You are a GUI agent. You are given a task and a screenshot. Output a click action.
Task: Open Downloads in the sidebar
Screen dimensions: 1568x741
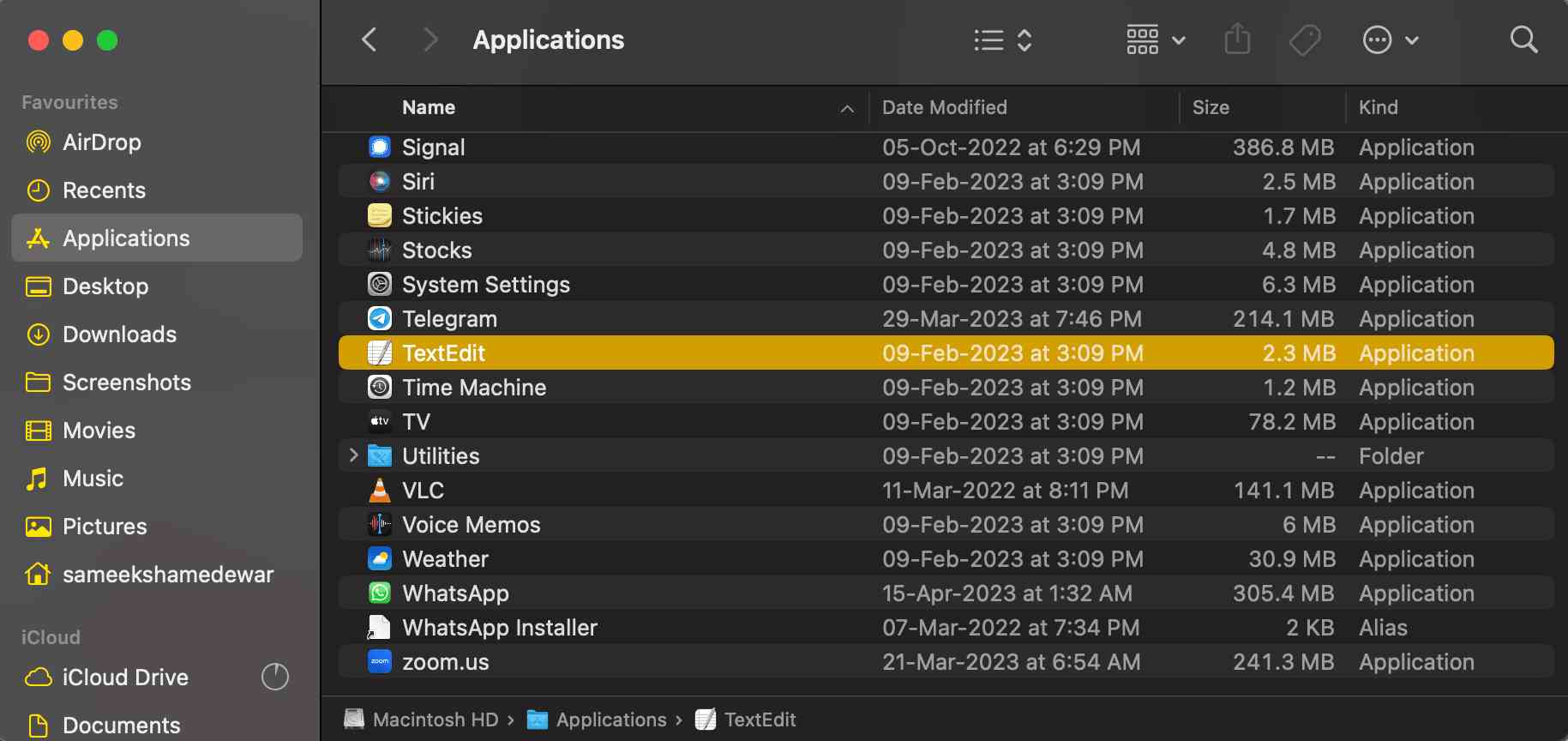pyautogui.click(x=119, y=334)
